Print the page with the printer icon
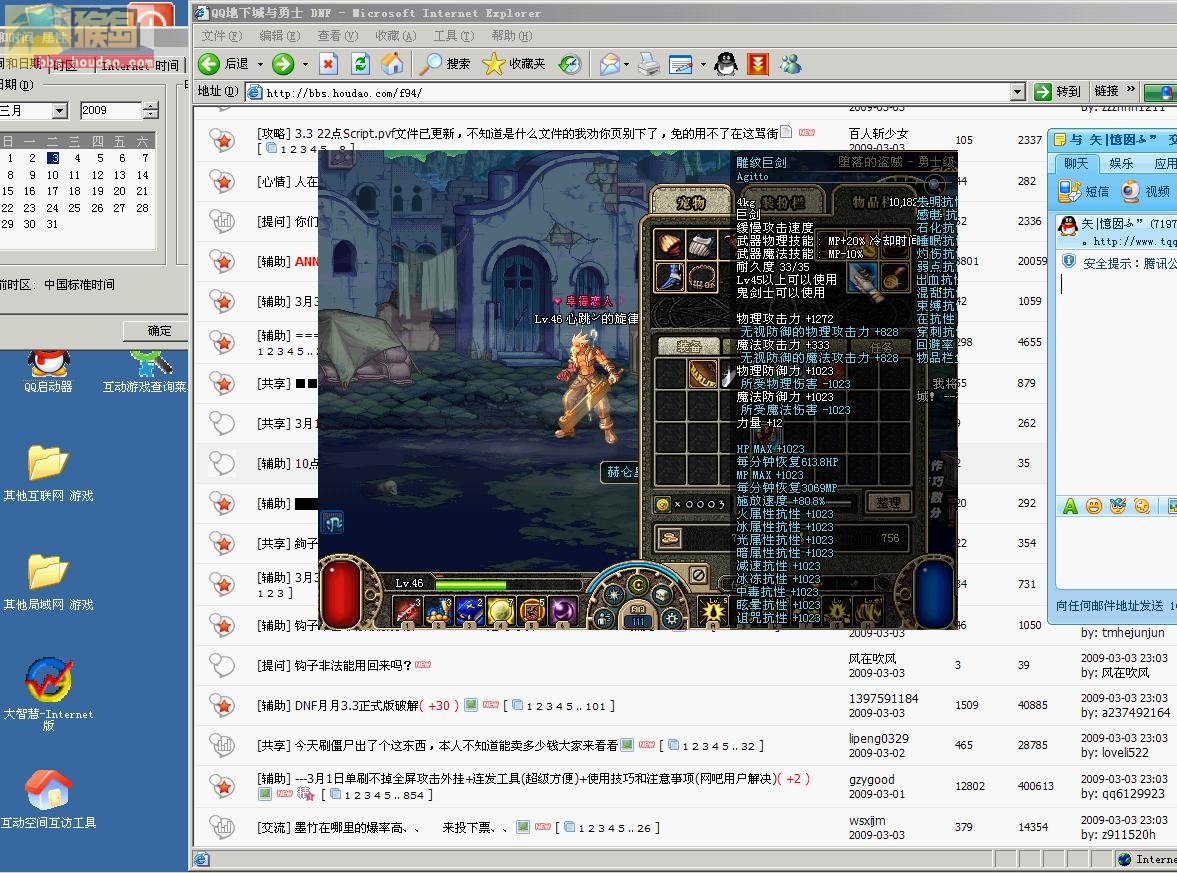1177x873 pixels. click(x=649, y=65)
